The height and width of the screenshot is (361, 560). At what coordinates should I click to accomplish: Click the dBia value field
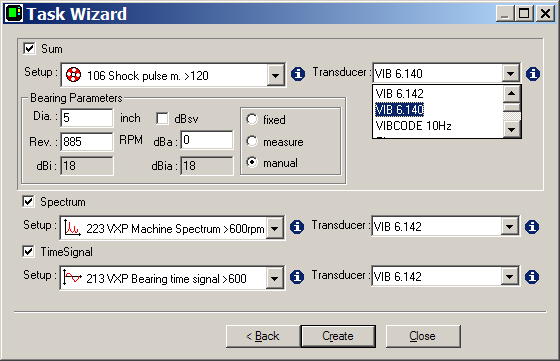[207, 166]
